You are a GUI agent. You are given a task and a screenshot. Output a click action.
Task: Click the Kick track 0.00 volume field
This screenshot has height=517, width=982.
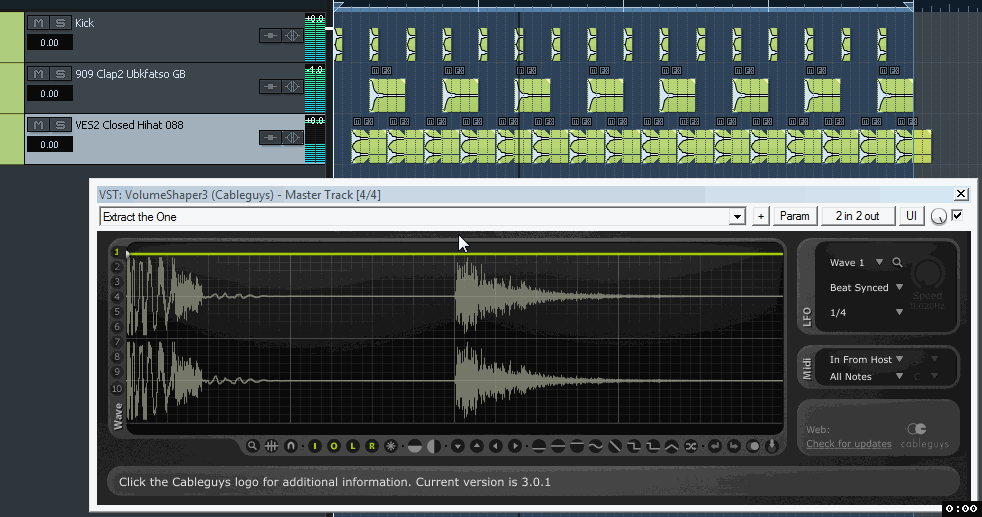coord(49,43)
